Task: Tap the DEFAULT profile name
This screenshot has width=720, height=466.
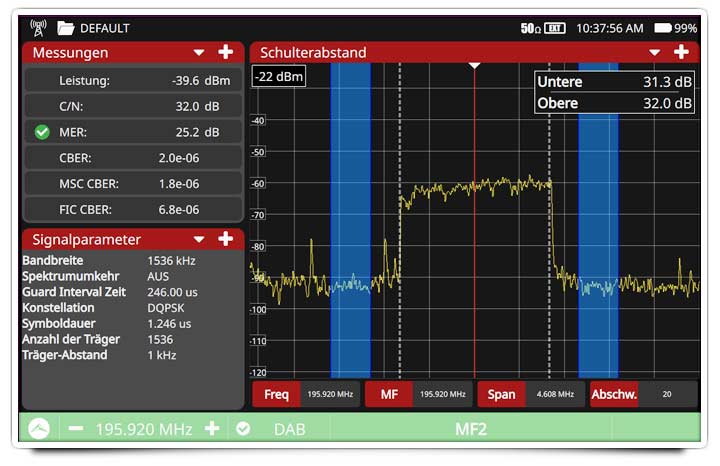Action: click(105, 28)
